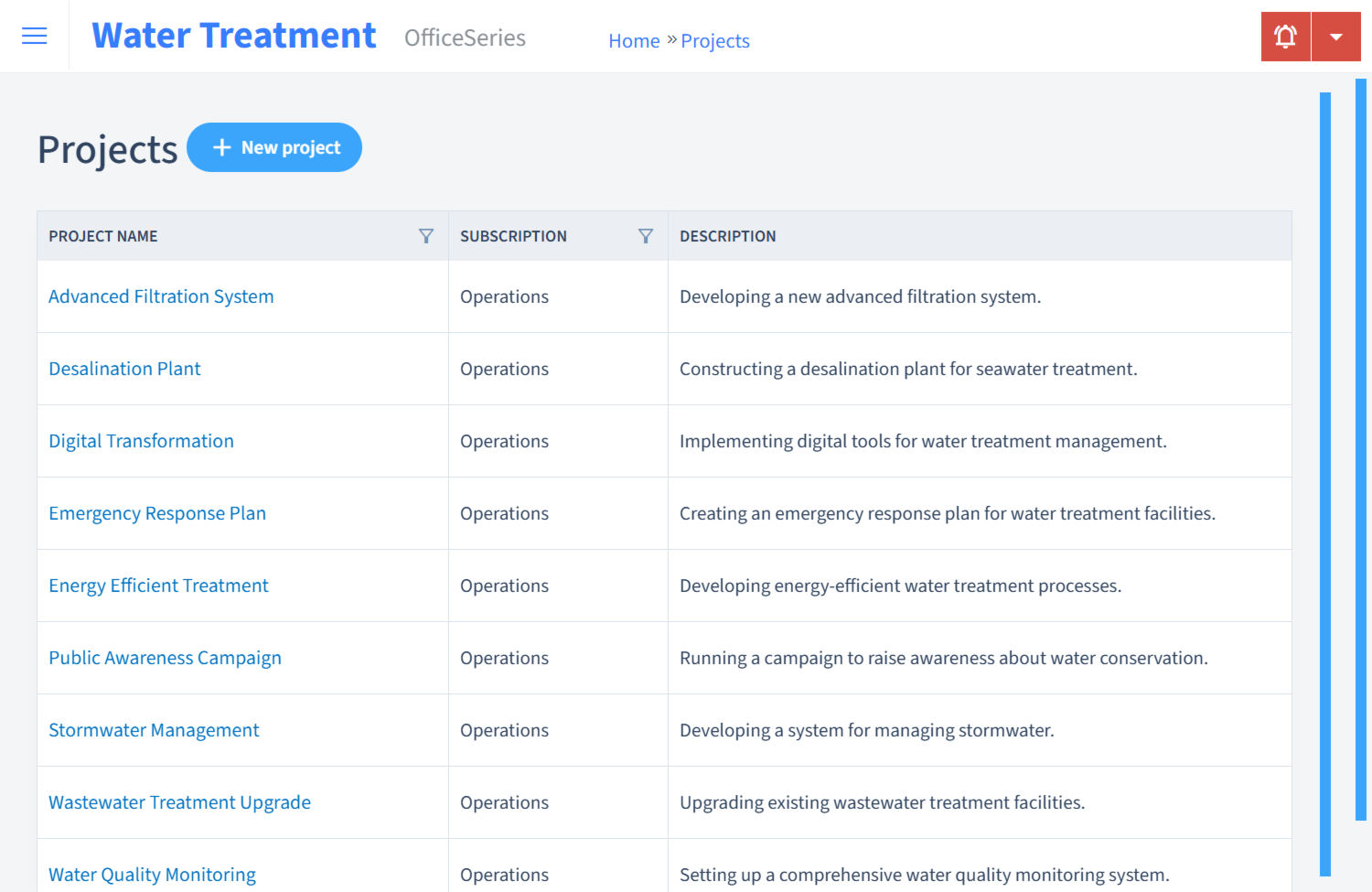The width and height of the screenshot is (1372, 892).
Task: Open the Desalination Plant project
Action: click(x=124, y=369)
